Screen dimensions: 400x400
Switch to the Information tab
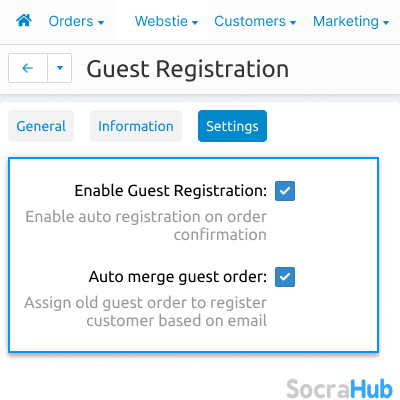click(x=136, y=126)
